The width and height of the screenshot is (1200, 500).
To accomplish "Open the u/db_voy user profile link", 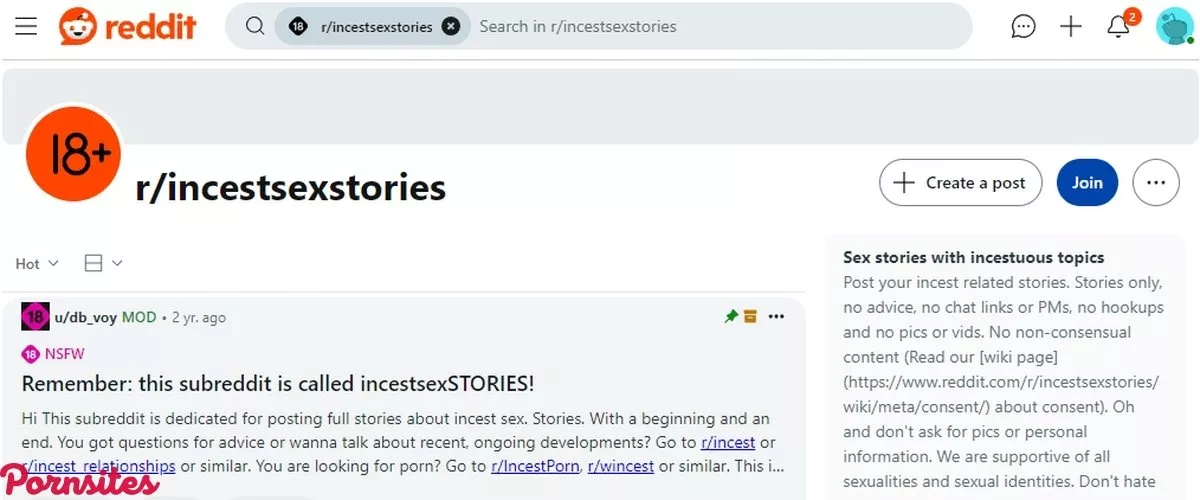I will (85, 318).
